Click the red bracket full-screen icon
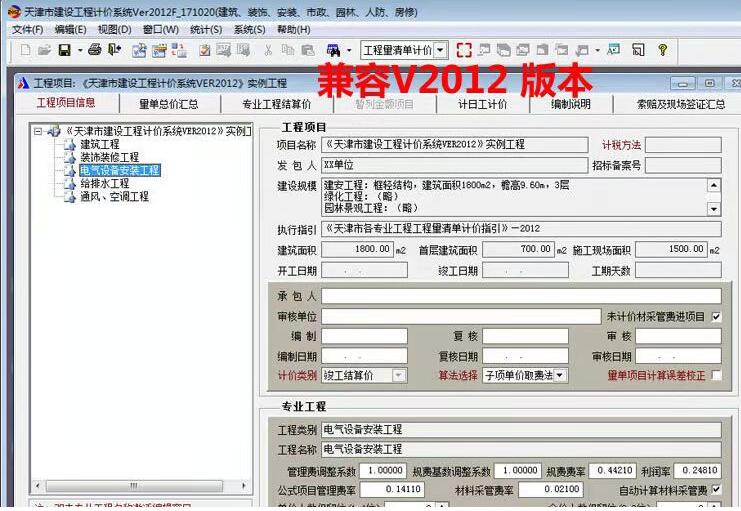This screenshot has height=511, width=741. tap(464, 50)
